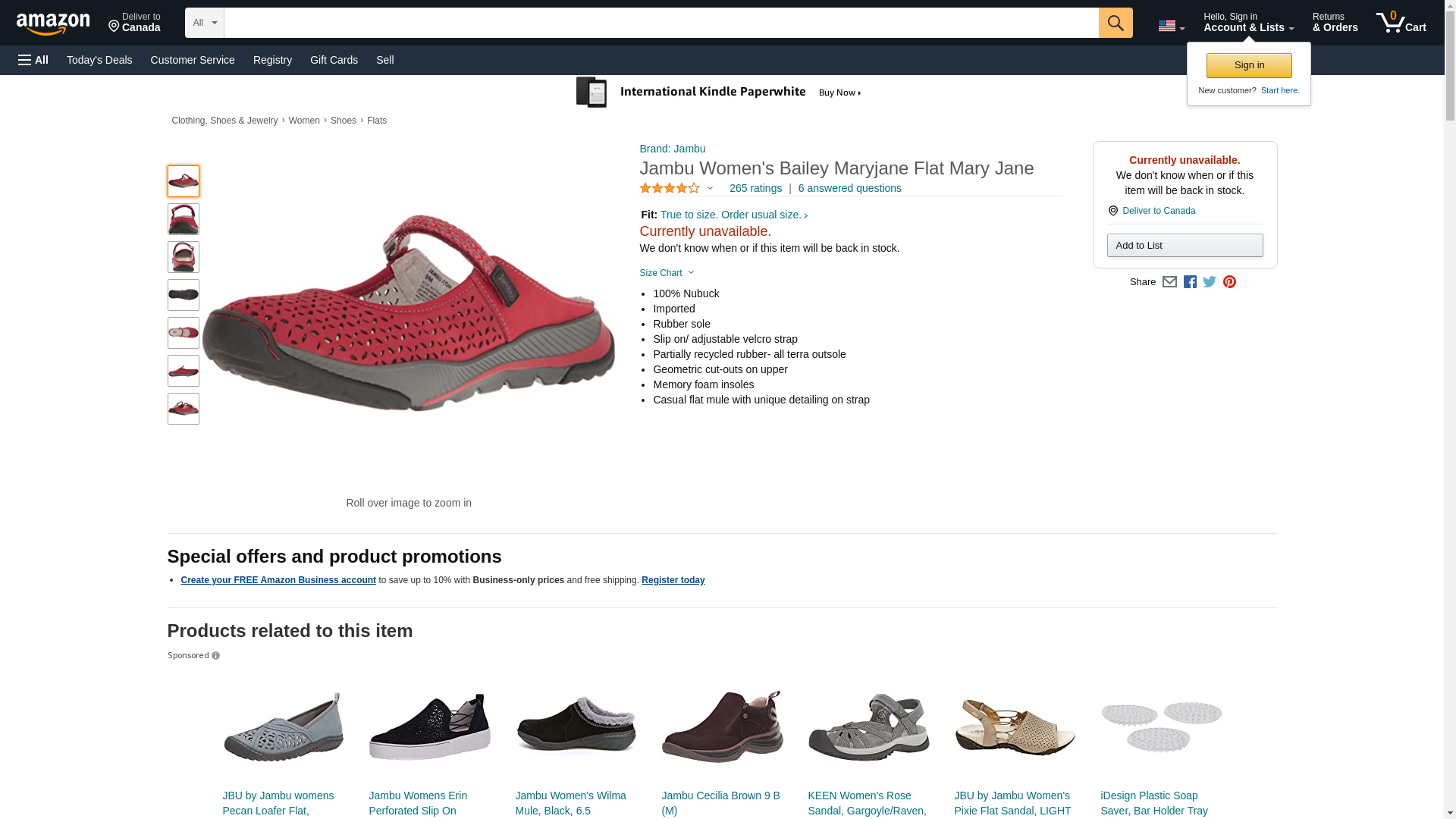Click the Add to List button
This screenshot has width=1456, height=819.
click(x=1185, y=245)
